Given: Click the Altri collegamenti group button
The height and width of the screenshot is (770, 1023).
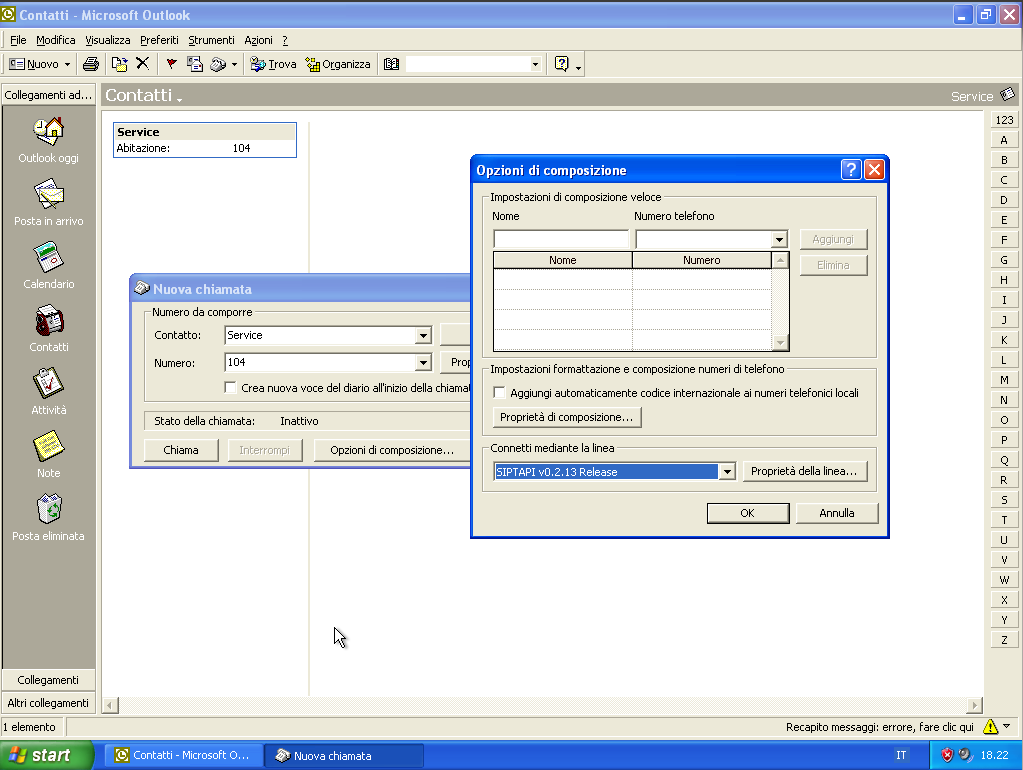Looking at the screenshot, I should click(48, 703).
